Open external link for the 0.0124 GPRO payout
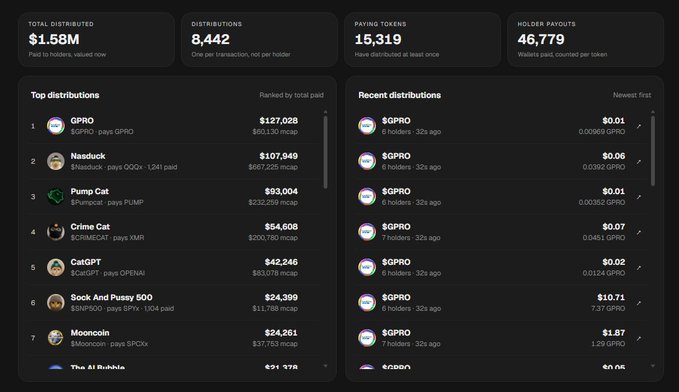 tap(639, 268)
